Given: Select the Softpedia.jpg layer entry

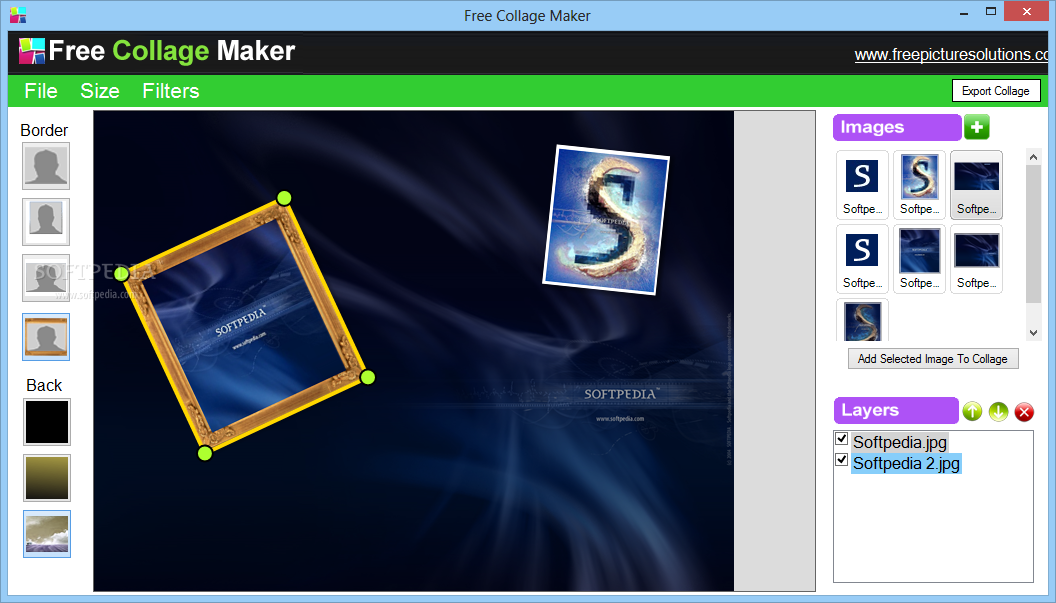Looking at the screenshot, I should (x=900, y=442).
